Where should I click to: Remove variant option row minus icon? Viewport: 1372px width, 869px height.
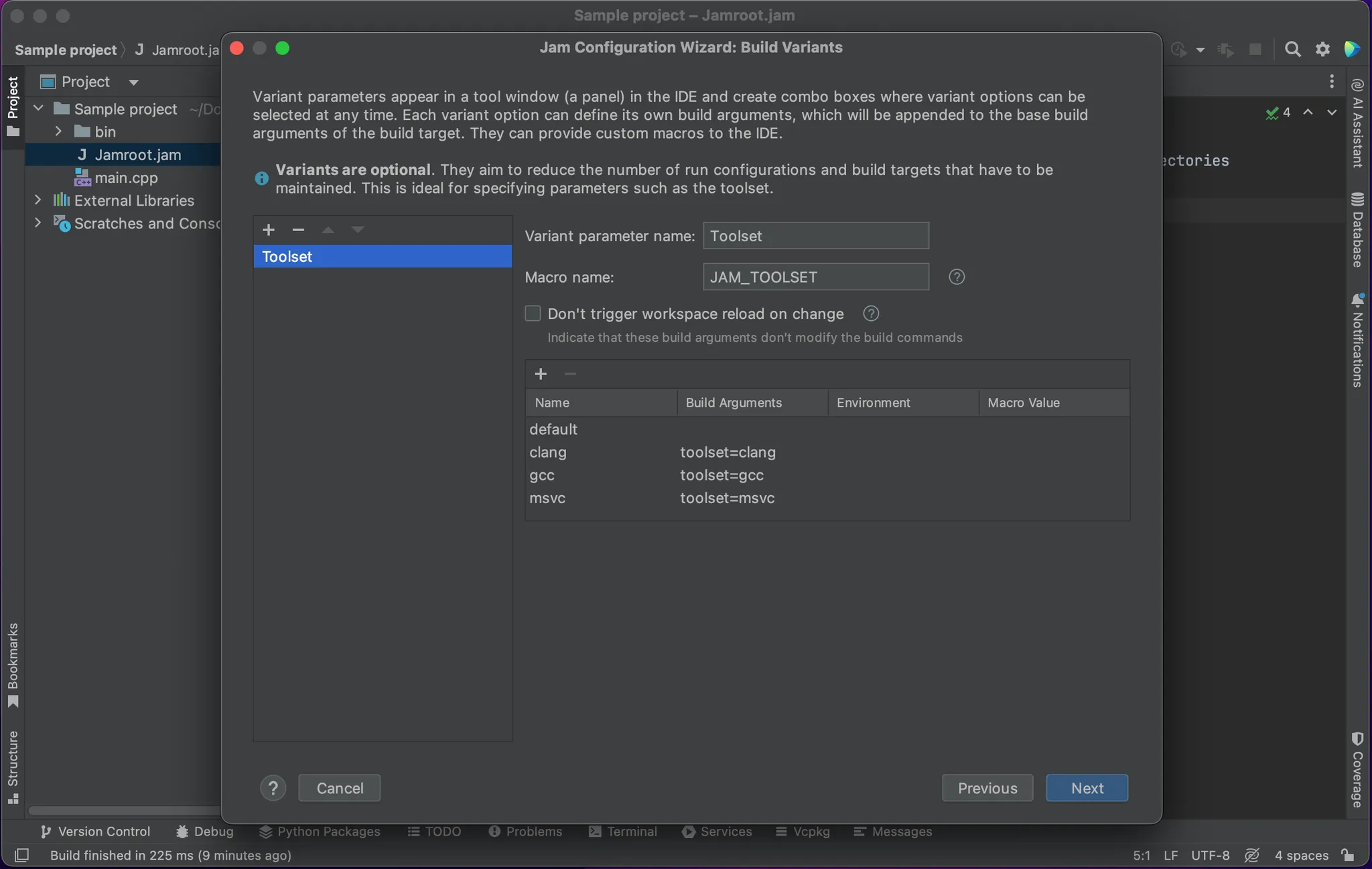570,374
